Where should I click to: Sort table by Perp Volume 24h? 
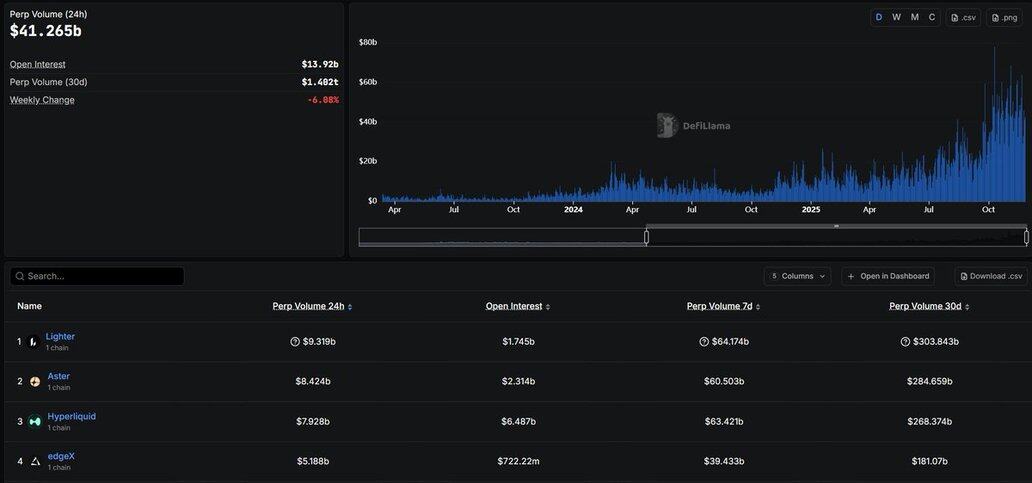311,306
